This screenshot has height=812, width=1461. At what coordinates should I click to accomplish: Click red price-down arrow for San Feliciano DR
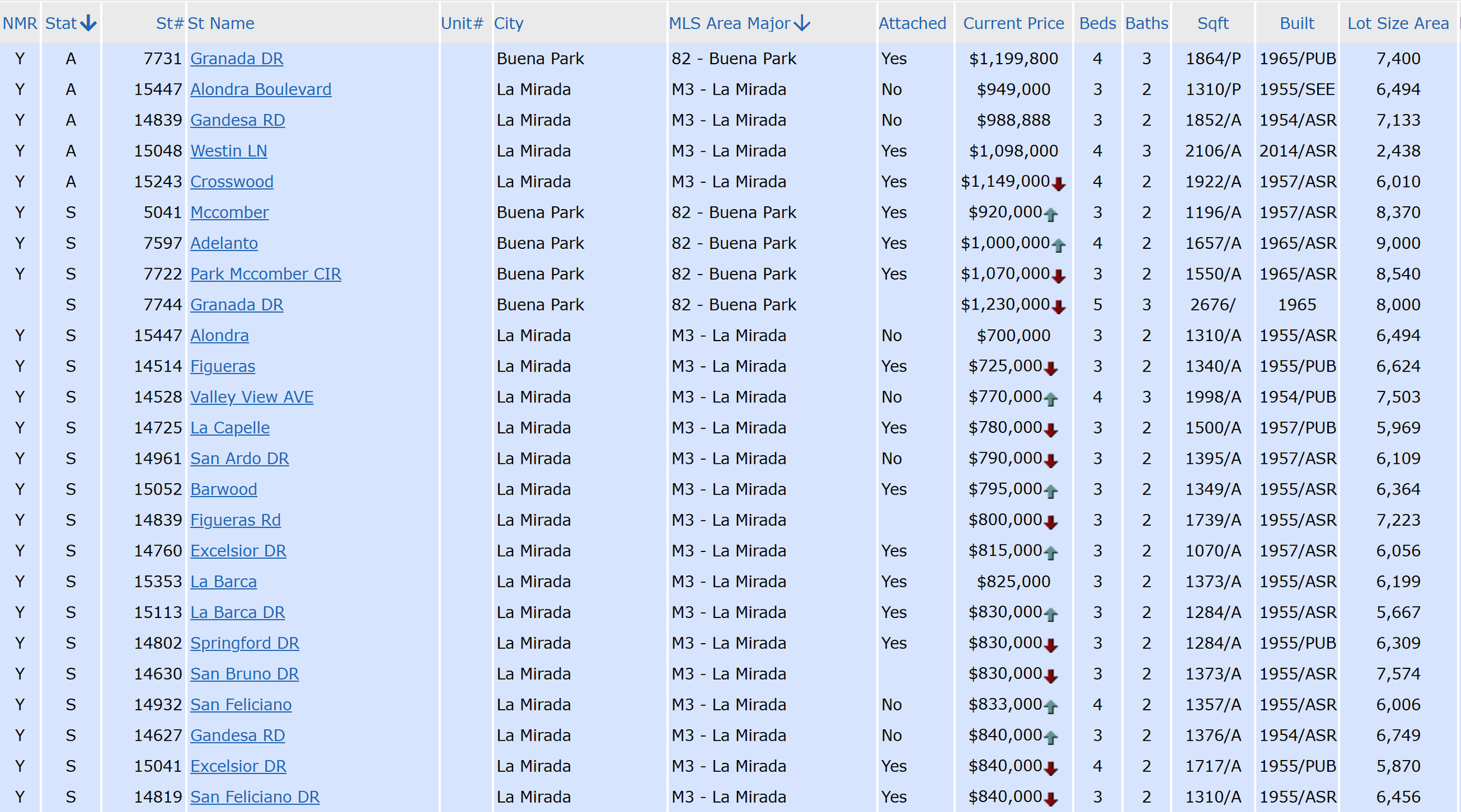point(1051,800)
